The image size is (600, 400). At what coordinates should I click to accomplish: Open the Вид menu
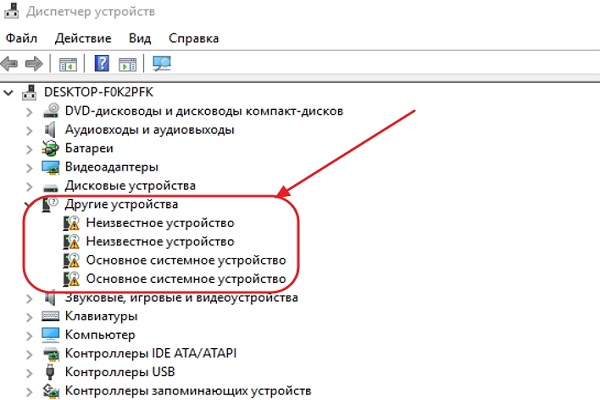pyautogui.click(x=140, y=38)
